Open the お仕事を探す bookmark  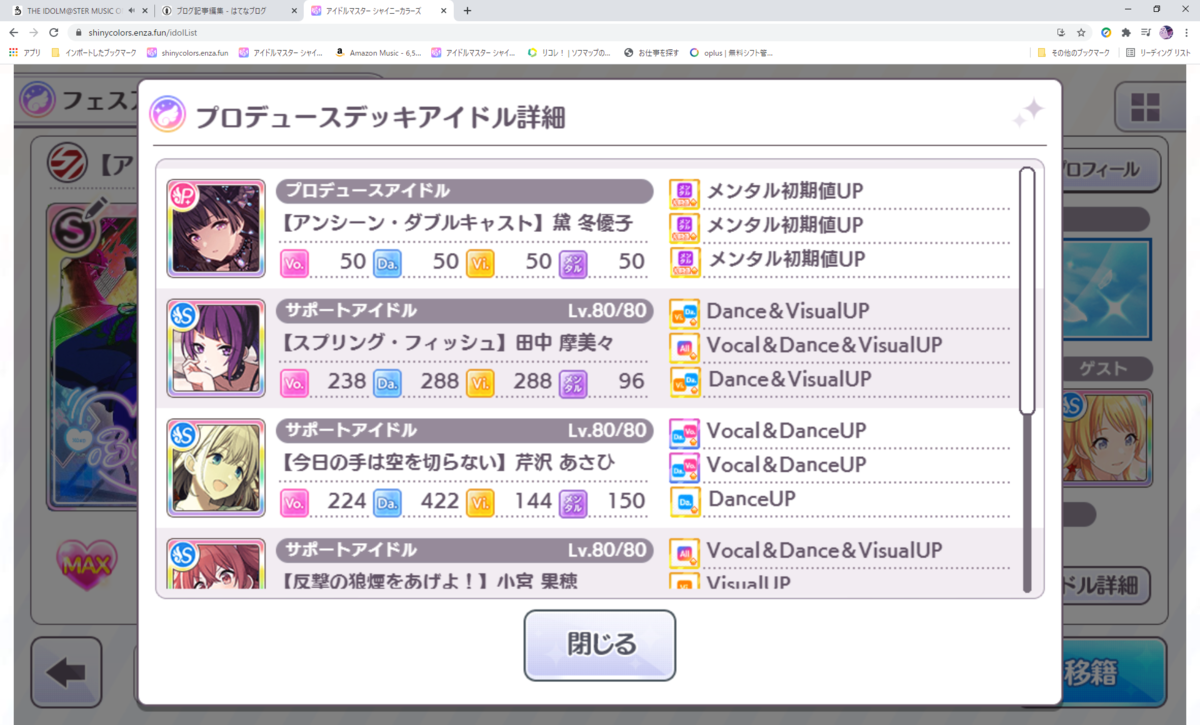(x=652, y=53)
